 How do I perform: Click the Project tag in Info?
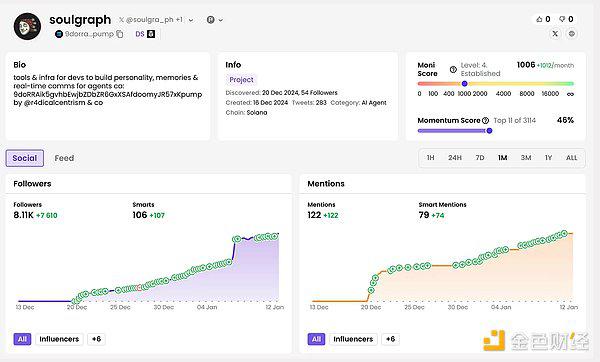pyautogui.click(x=241, y=80)
